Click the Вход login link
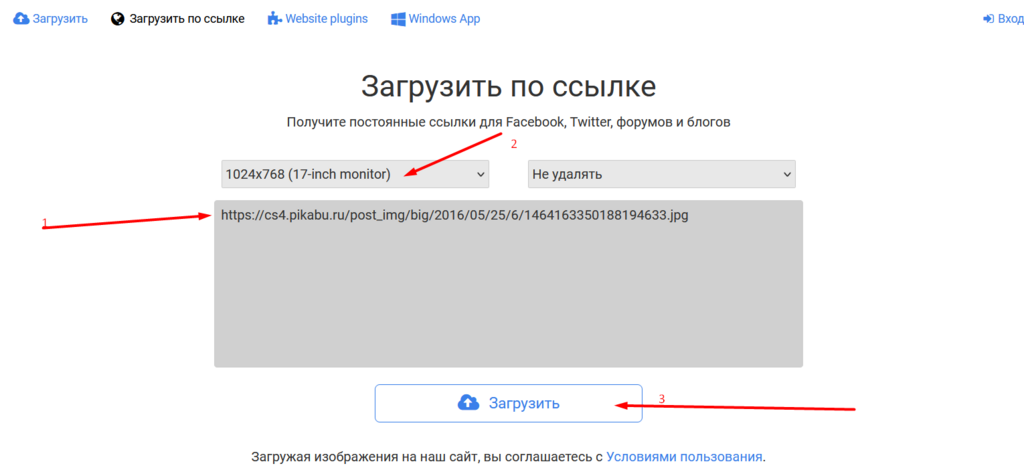Viewport: 1024px width, 476px height. [x=1010, y=19]
